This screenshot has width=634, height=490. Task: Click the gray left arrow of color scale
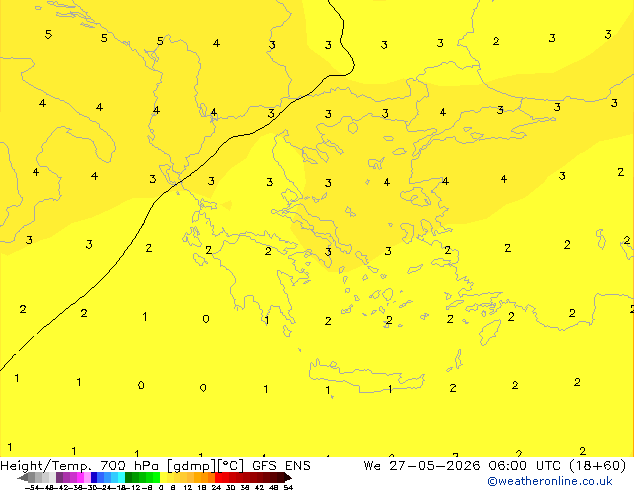23,477
